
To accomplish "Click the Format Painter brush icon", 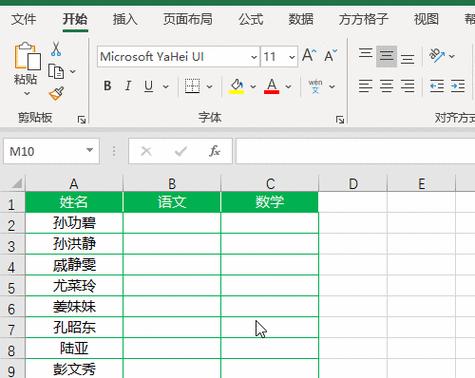I will click(56, 94).
